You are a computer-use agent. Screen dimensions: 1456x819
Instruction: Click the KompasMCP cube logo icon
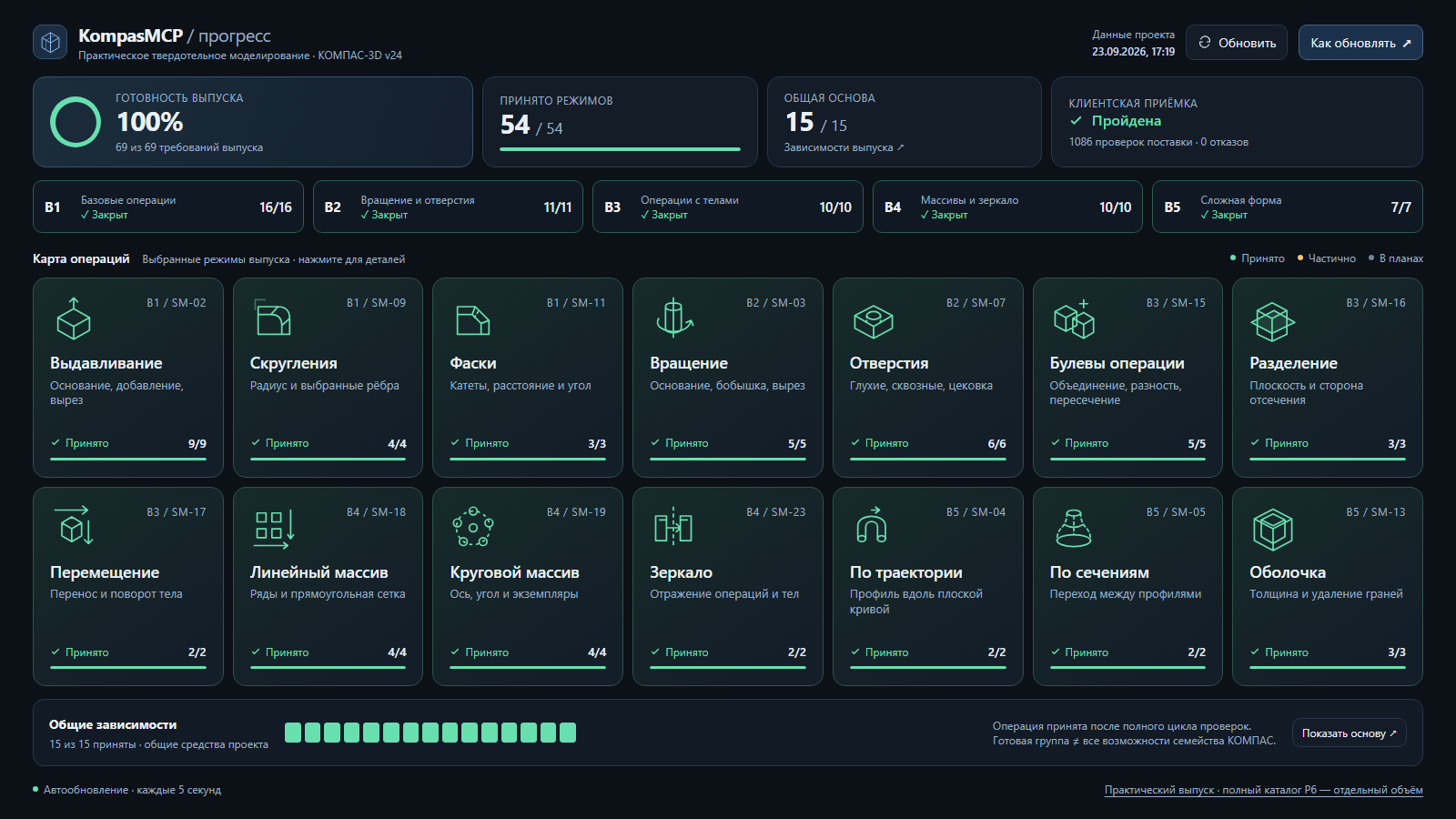[x=50, y=42]
